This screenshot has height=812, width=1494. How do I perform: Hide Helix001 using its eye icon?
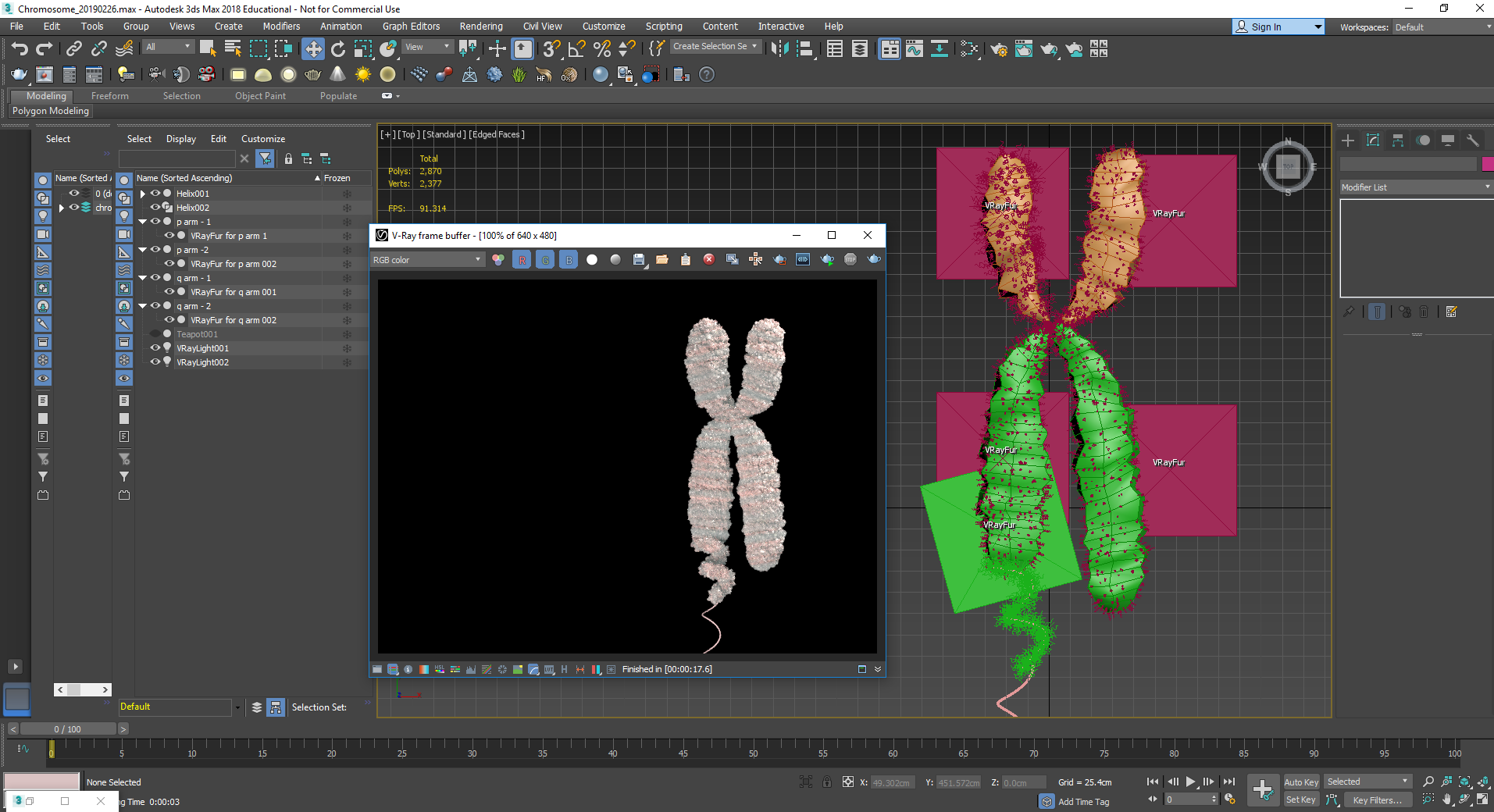tap(155, 194)
